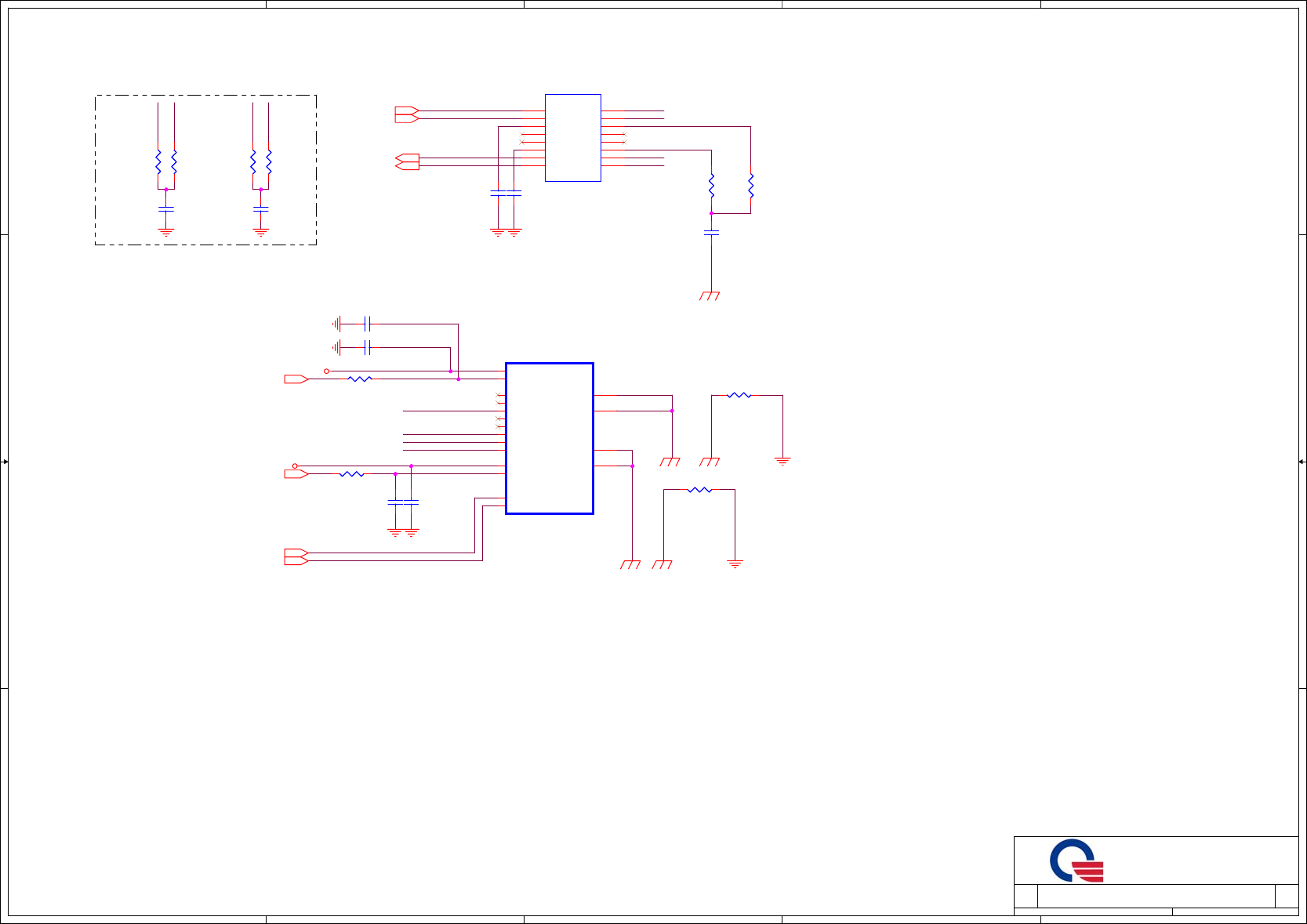
Task: Click the chassis ground under the tall capacitor line
Action: (710, 295)
